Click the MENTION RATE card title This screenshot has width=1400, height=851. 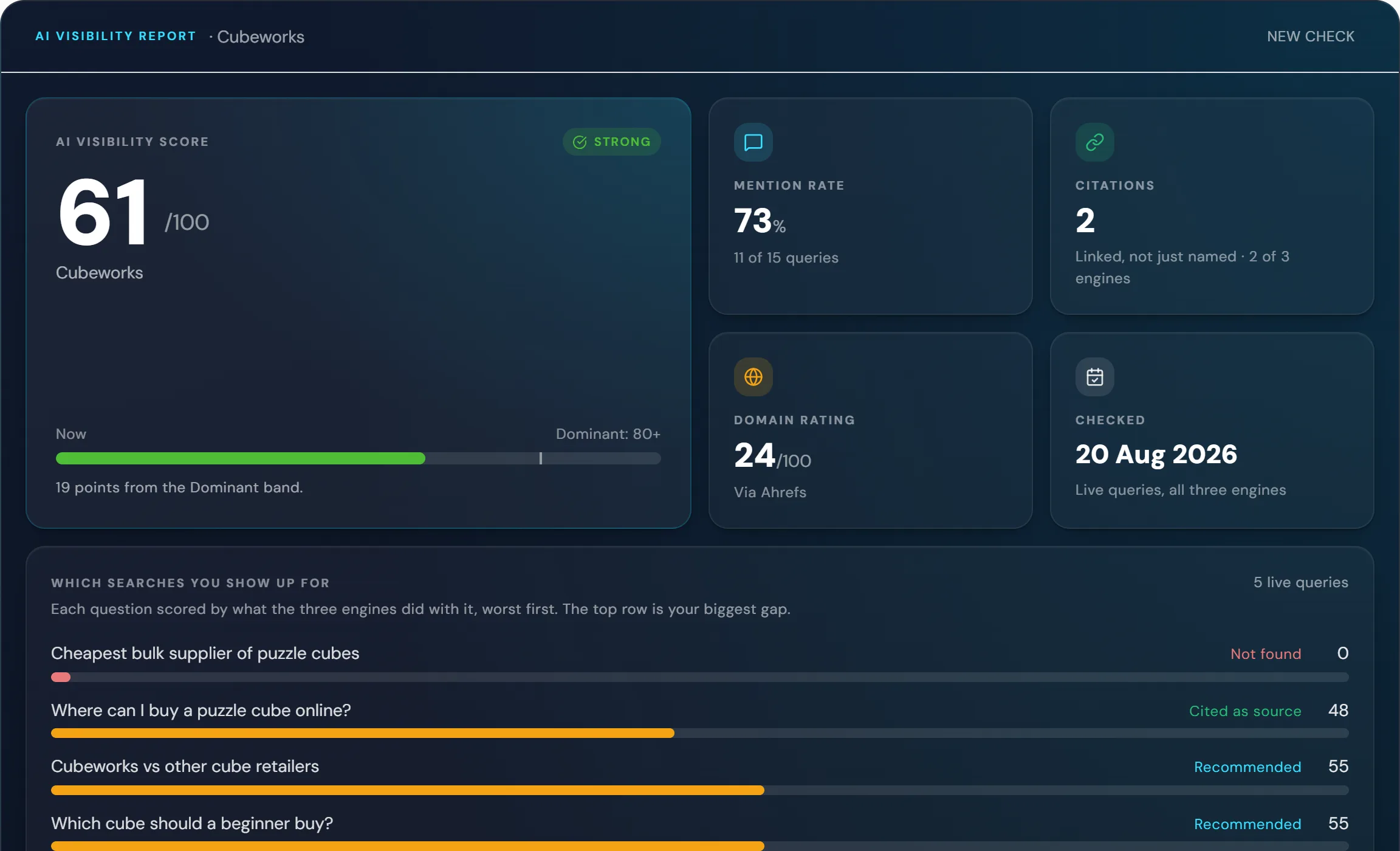(789, 185)
